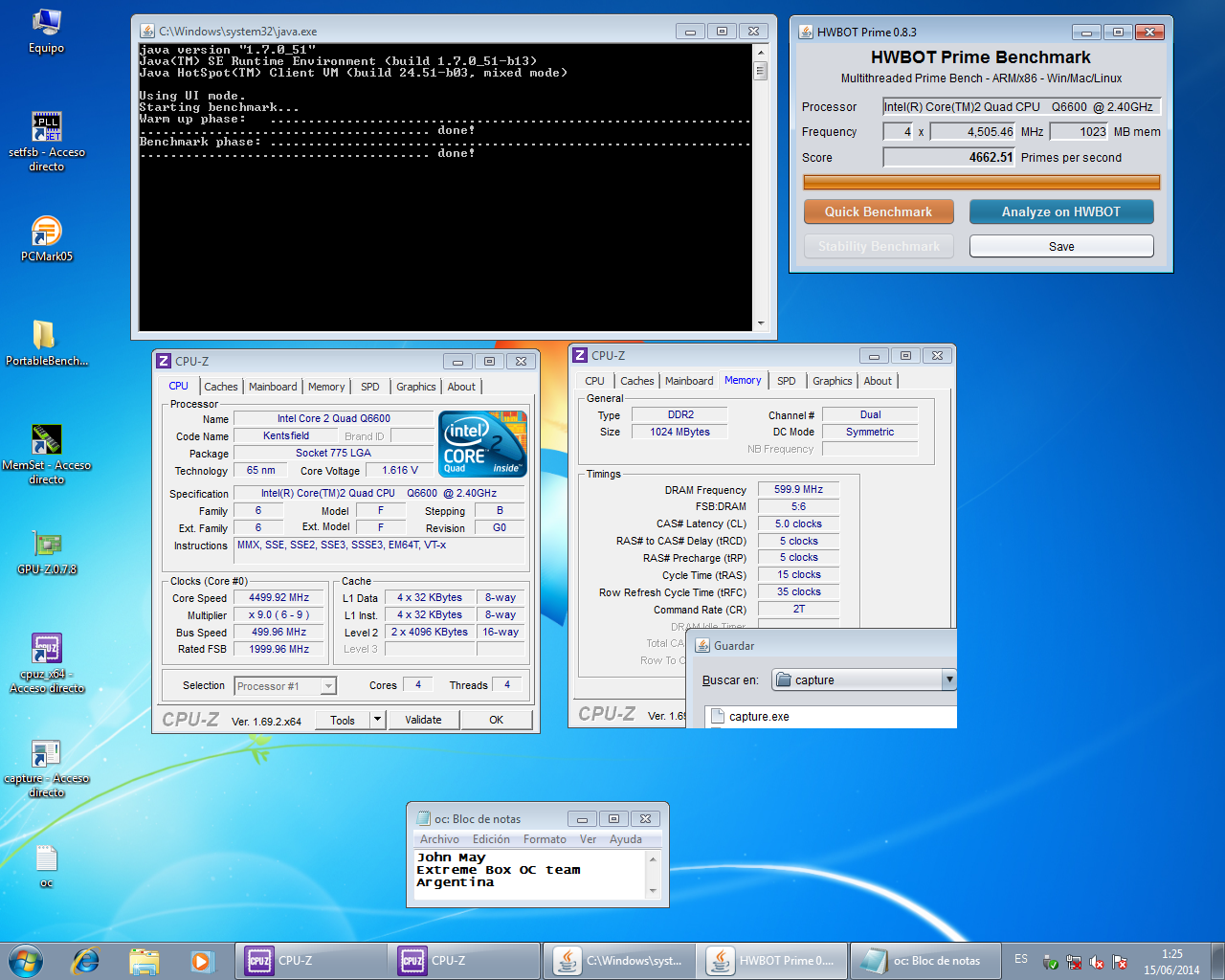
Task: Launch Windows Media Player from the taskbar
Action: [201, 960]
